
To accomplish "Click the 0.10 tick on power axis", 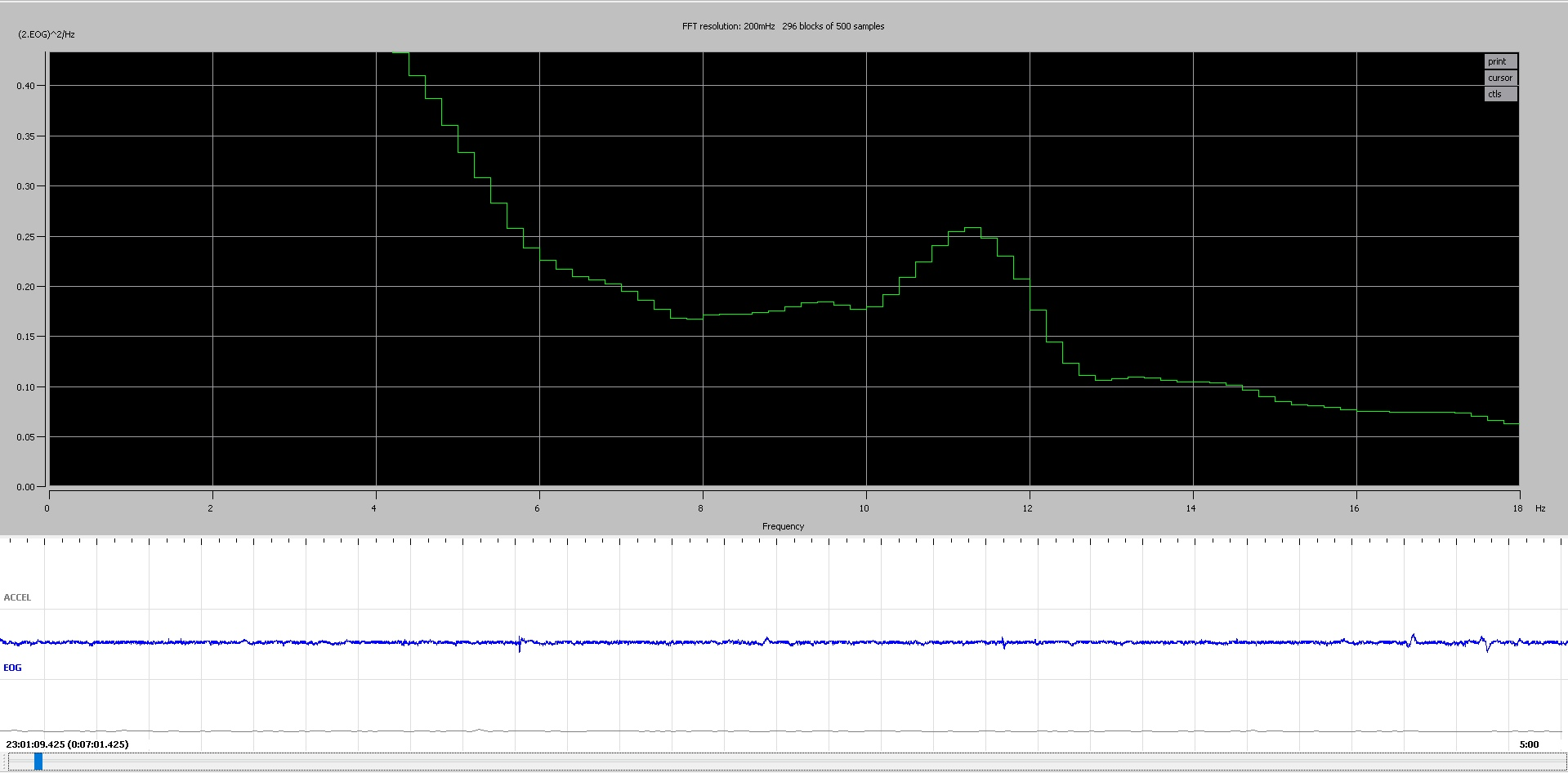I will 25,387.
